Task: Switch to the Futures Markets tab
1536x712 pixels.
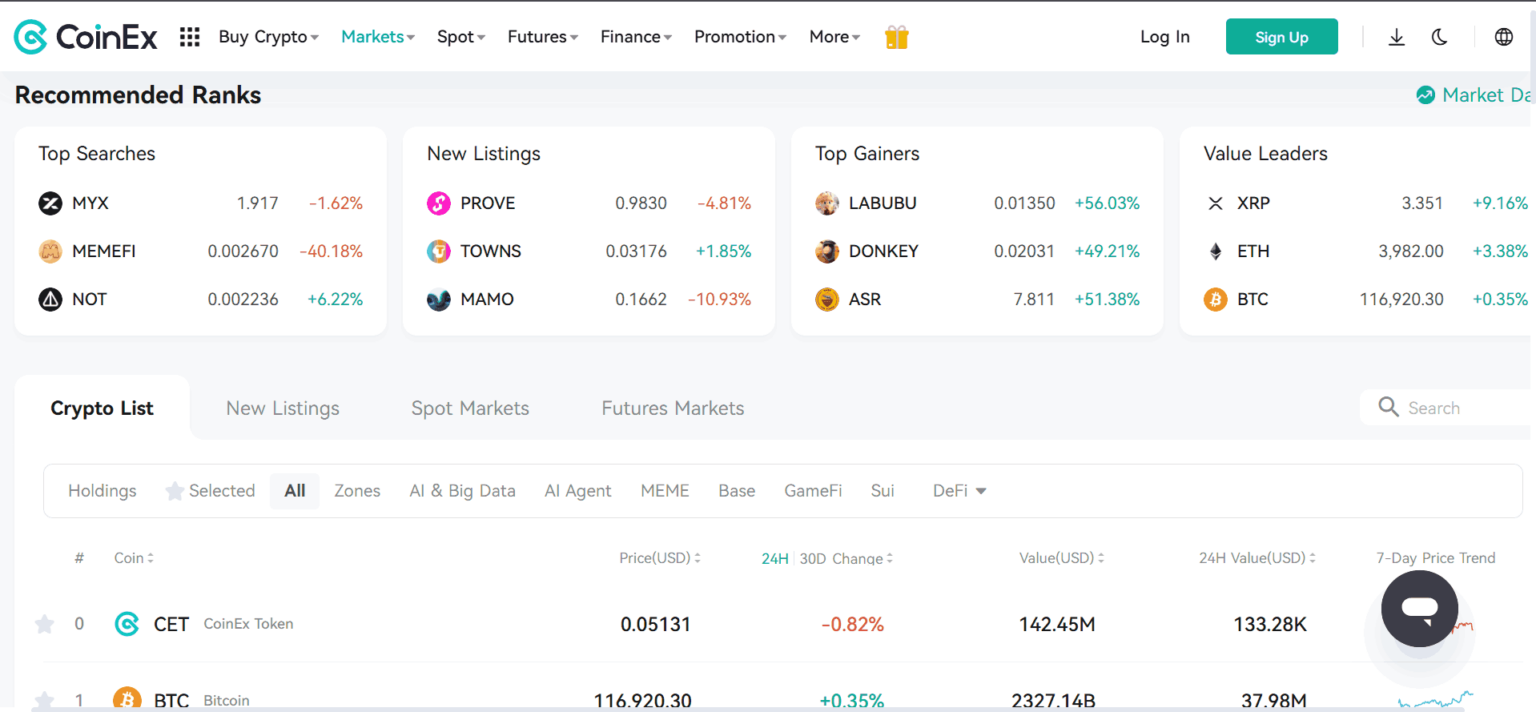Action: click(672, 408)
